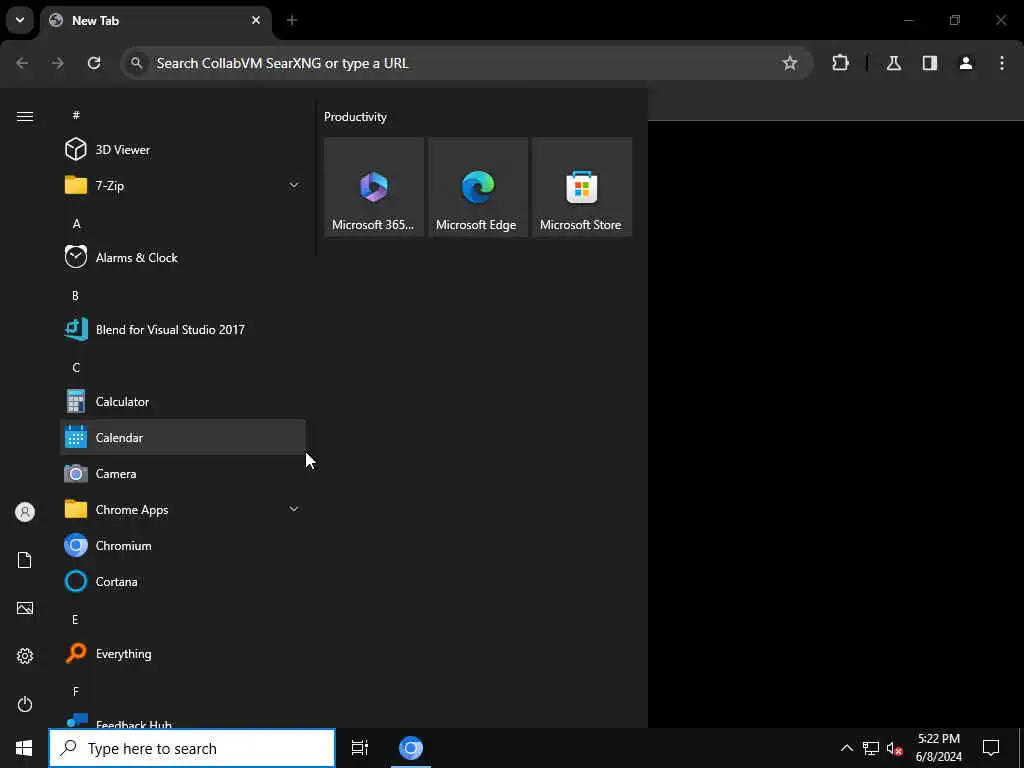
Task: Open the user account icon in Start
Action: click(25, 512)
